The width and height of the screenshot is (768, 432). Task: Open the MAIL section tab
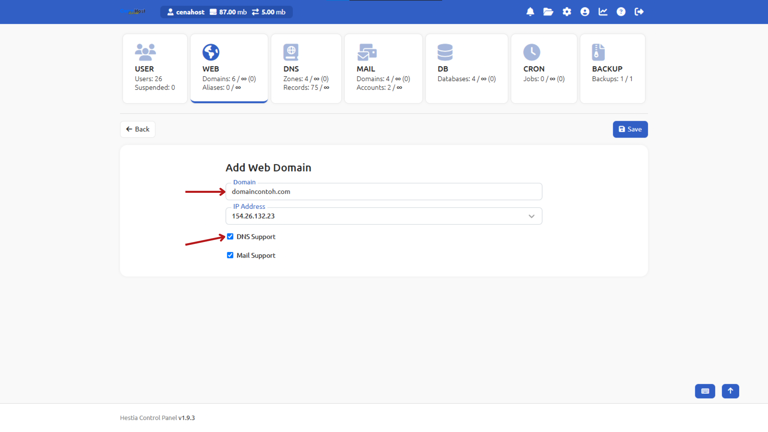(383, 69)
